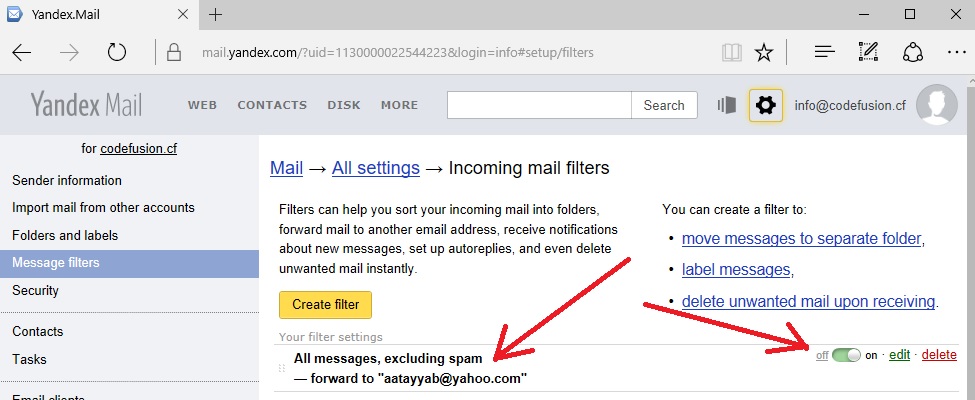Close the Yandex.Mail tab
Viewport: 975px width, 400px height.
click(x=183, y=15)
